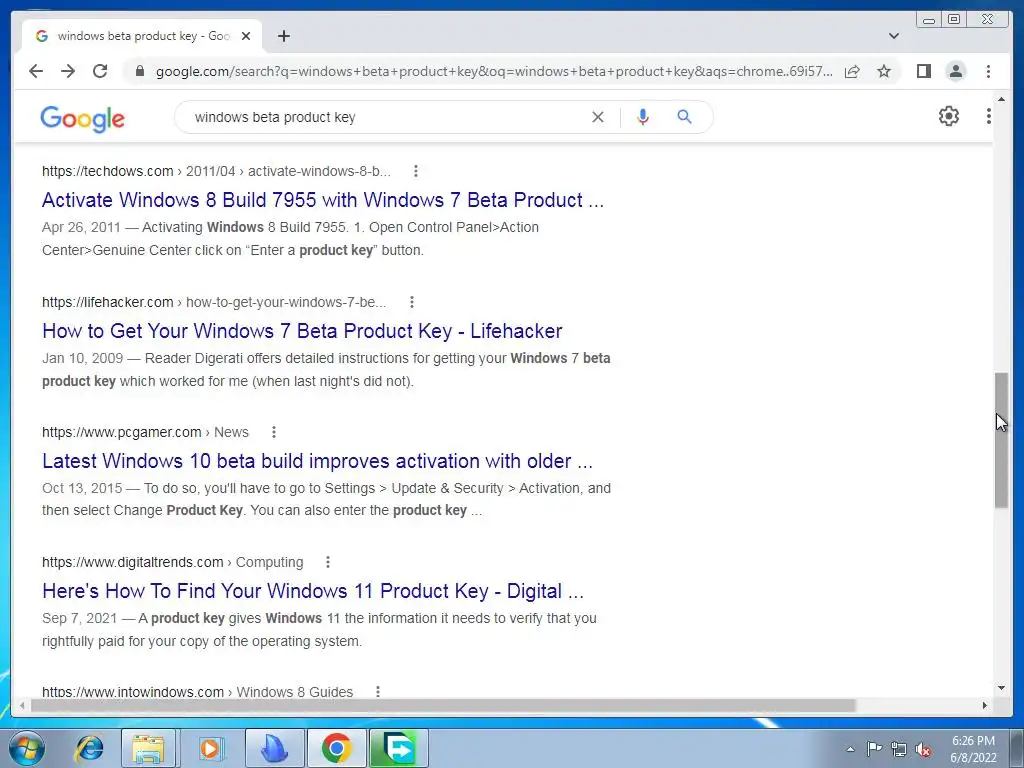
Task: Select the windows beta product key tab
Action: tap(142, 36)
